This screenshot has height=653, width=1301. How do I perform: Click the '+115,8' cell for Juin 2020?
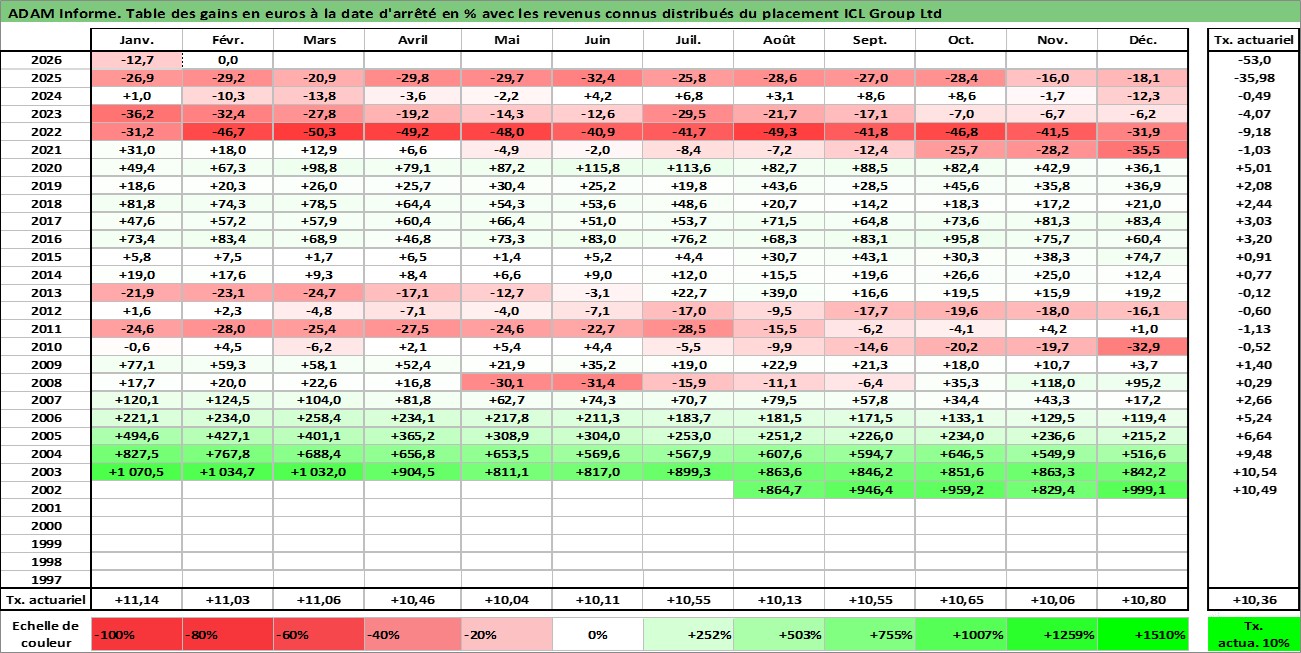pyautogui.click(x=598, y=168)
